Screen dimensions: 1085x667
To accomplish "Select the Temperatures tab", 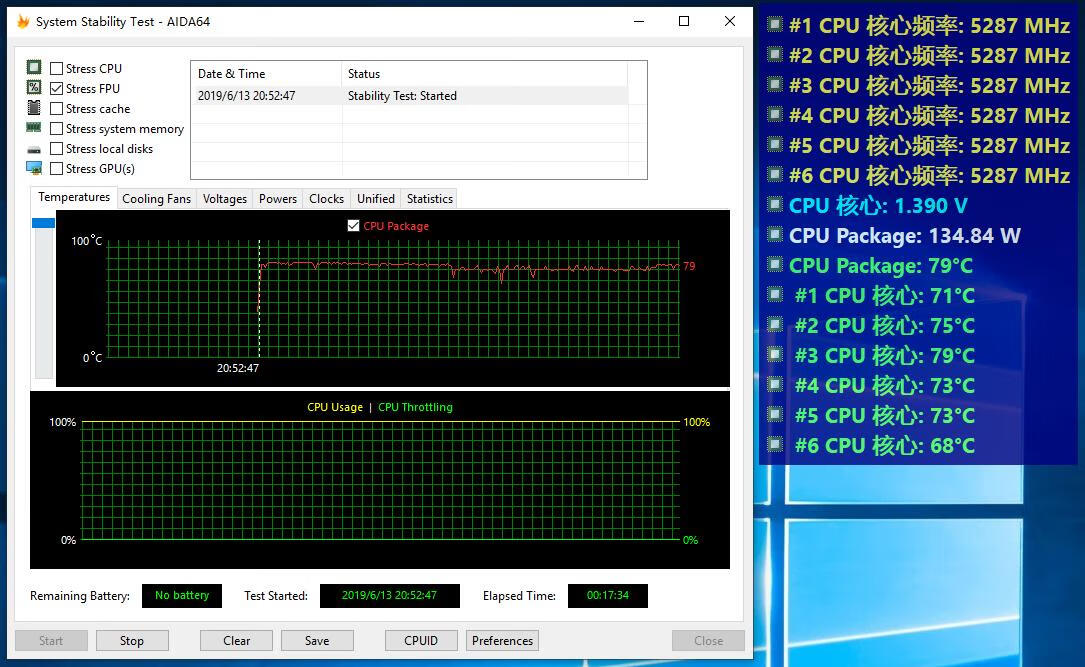I will 74,197.
